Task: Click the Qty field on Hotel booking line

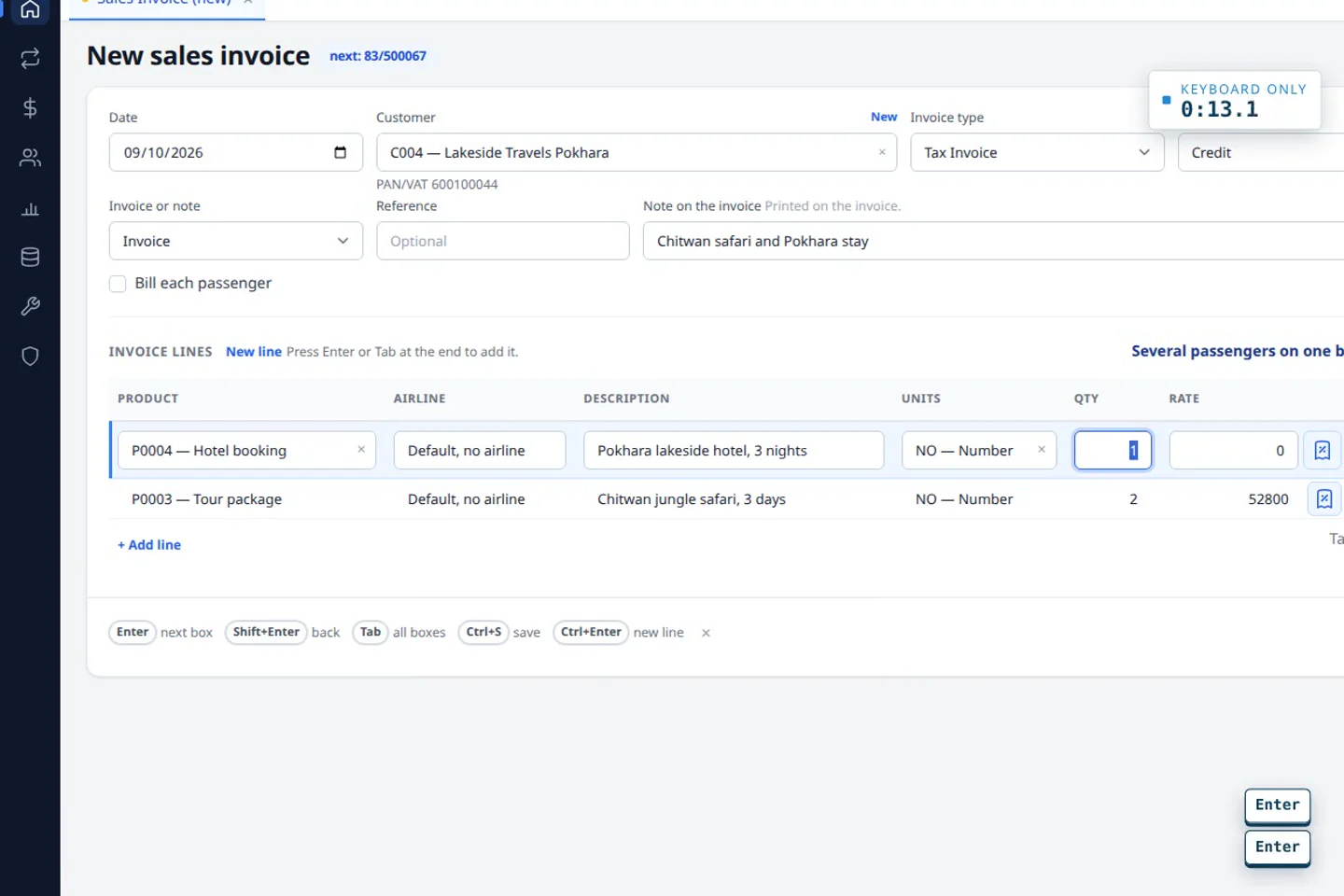Action: click(x=1113, y=450)
